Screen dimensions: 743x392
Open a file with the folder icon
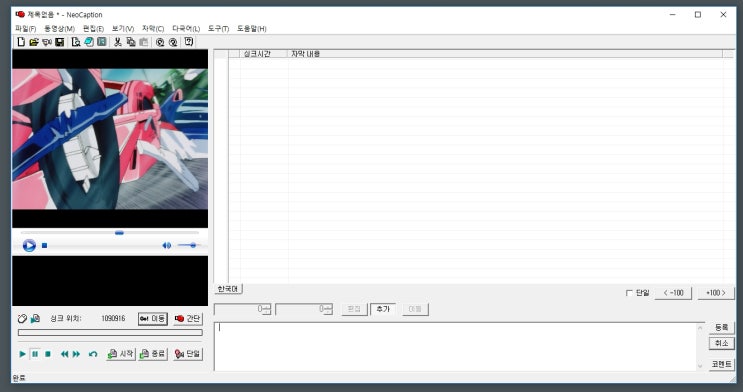point(34,42)
